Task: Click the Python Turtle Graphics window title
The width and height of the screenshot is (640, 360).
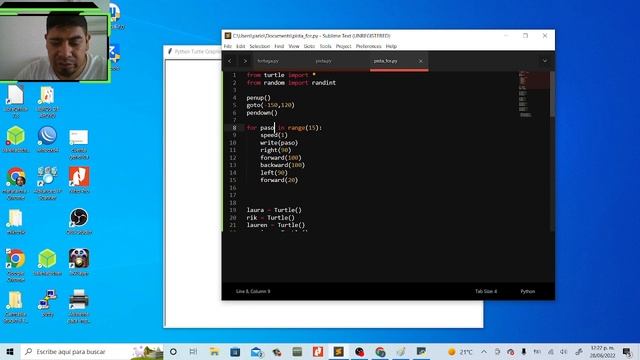Action: point(198,51)
